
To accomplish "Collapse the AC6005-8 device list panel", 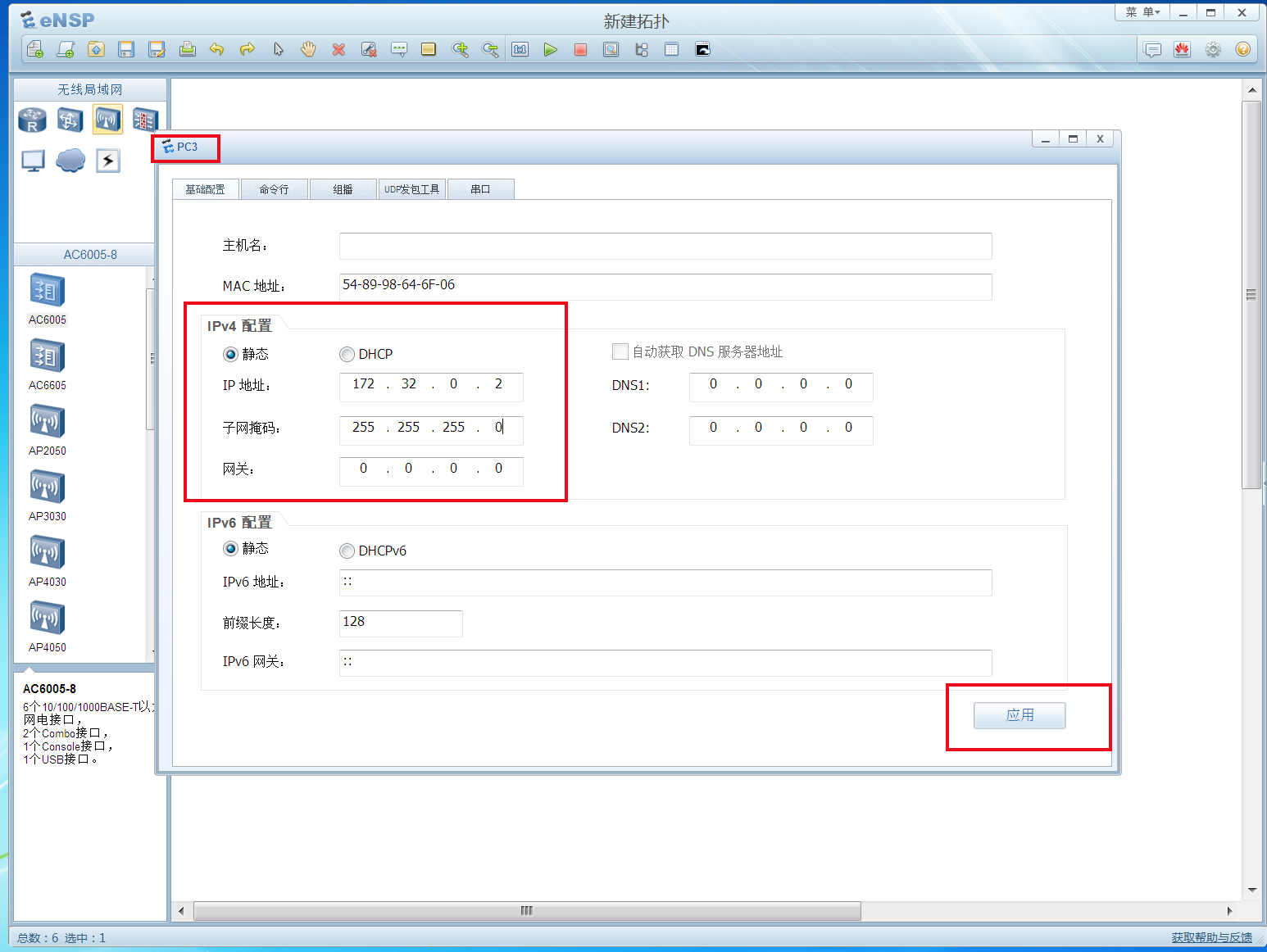I will tap(90, 254).
